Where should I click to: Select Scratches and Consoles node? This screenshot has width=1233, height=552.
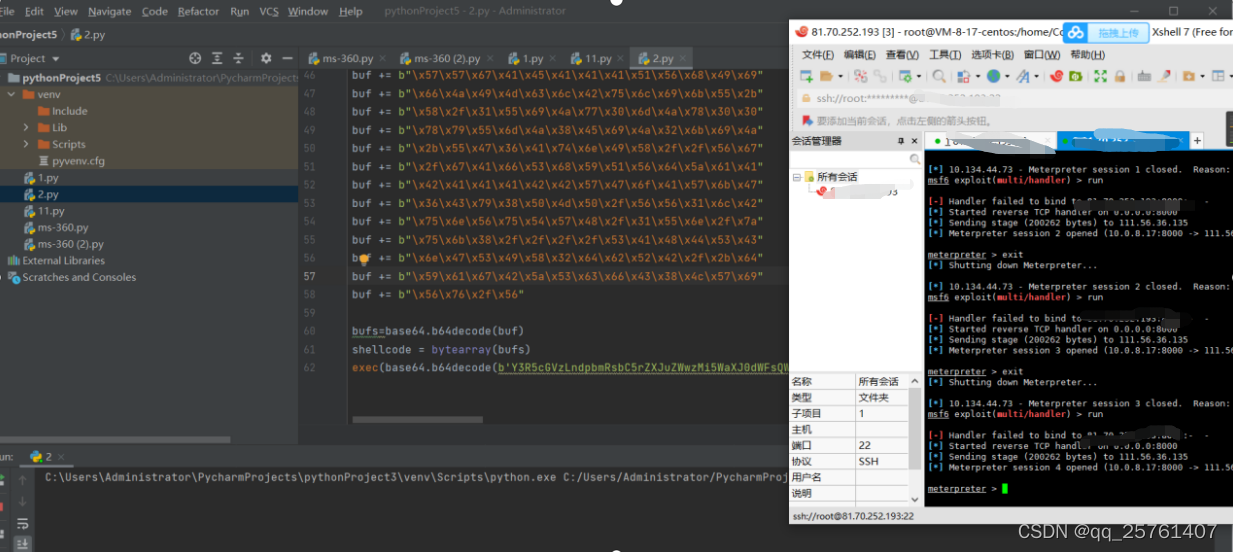[79, 277]
